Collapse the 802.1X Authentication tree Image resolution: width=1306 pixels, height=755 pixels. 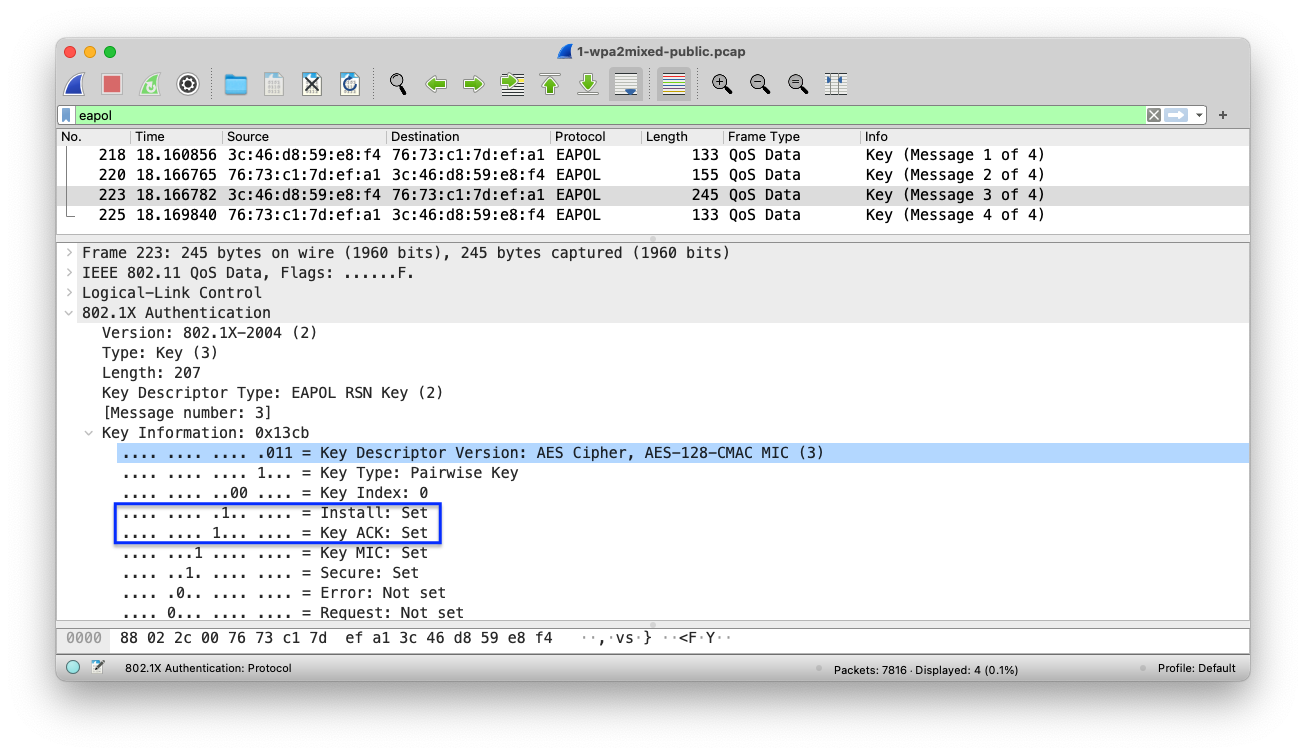69,313
